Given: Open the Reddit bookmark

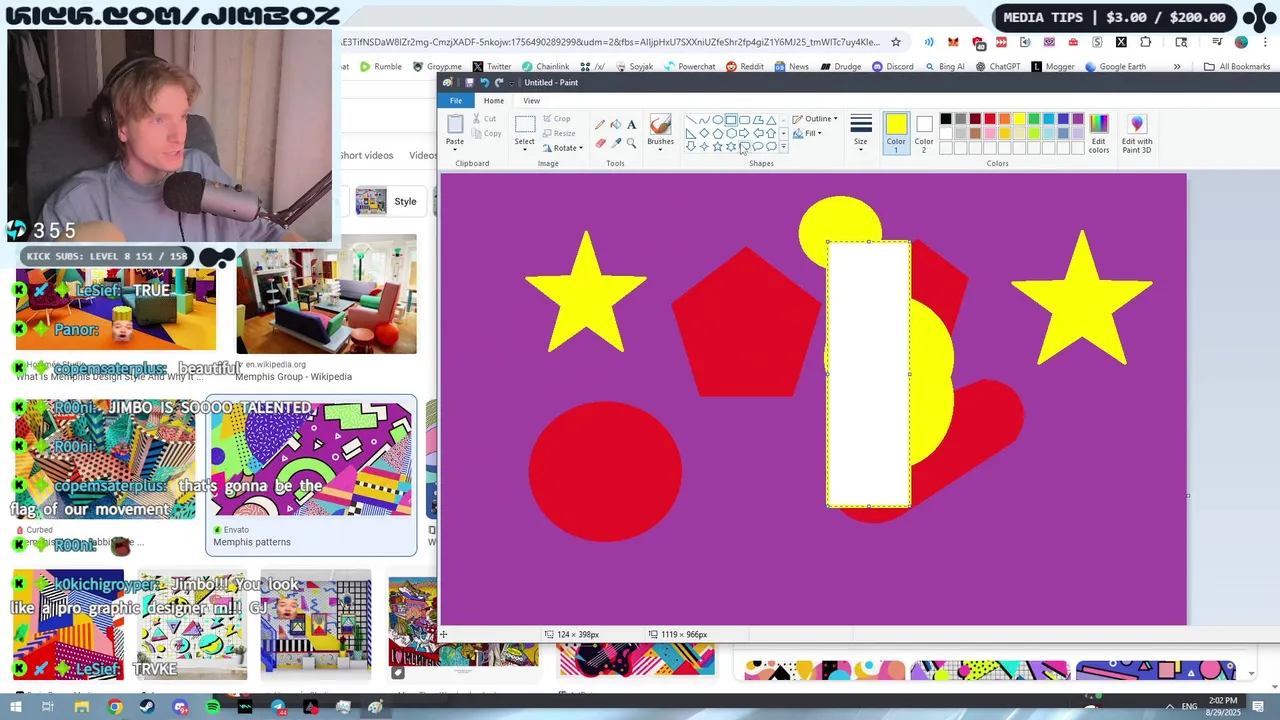Looking at the screenshot, I should (745, 67).
